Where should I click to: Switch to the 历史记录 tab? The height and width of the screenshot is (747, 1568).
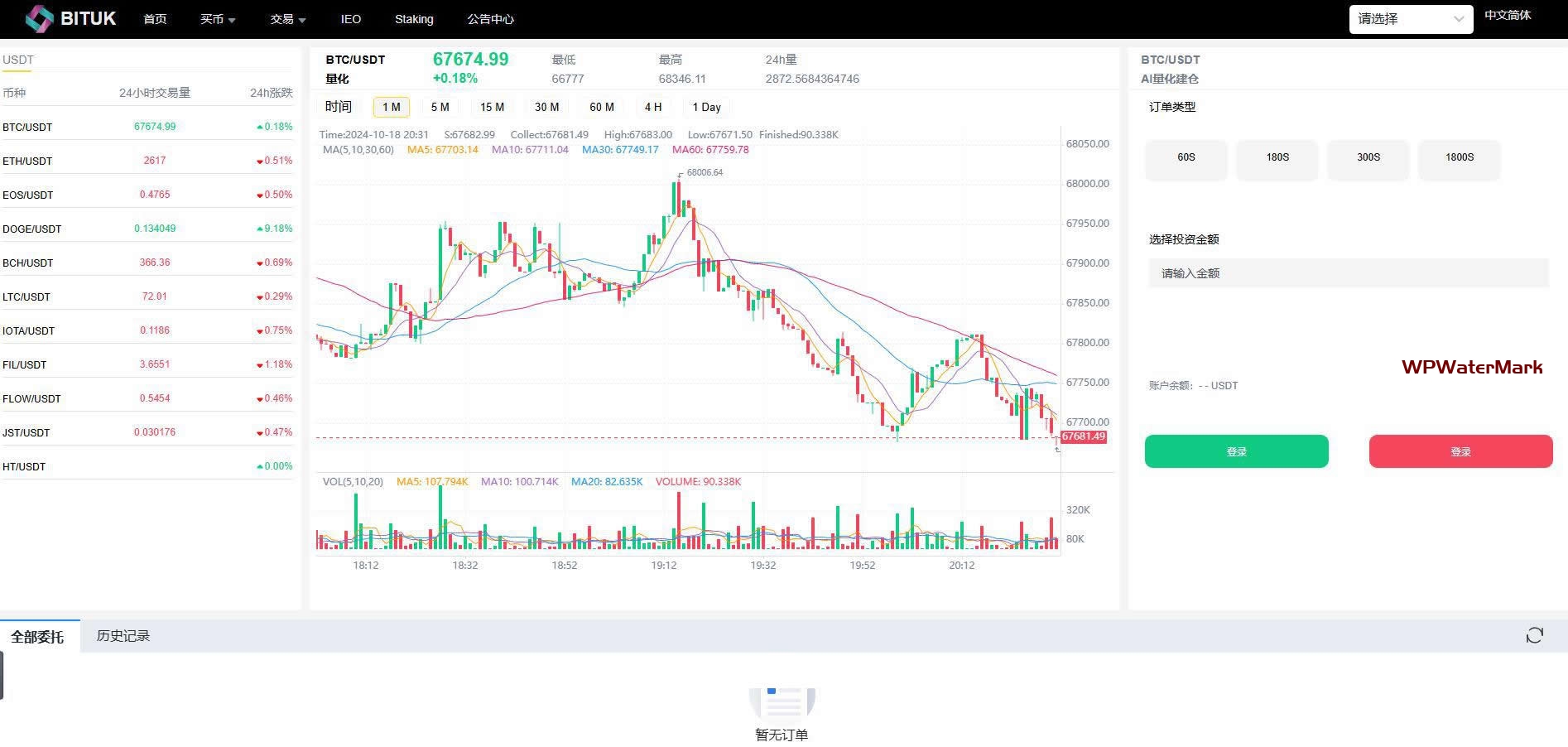123,636
